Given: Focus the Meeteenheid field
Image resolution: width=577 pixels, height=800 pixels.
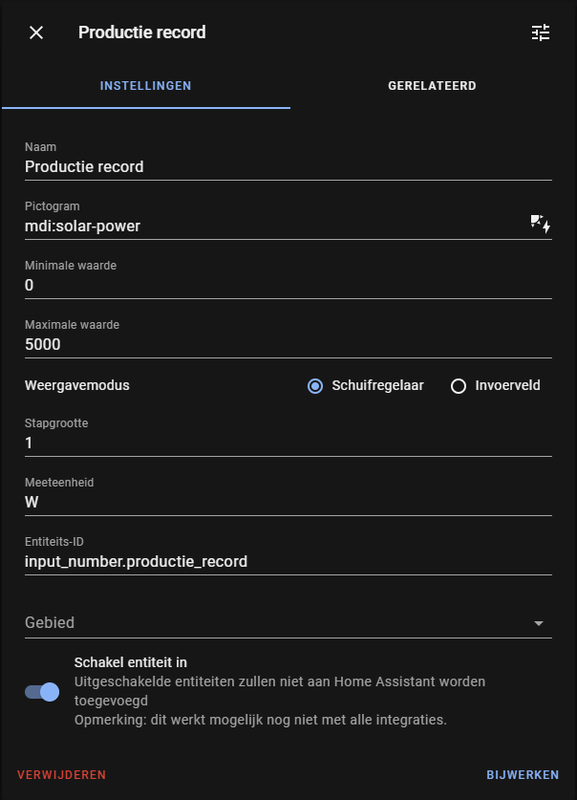Looking at the screenshot, I should 288,496.
